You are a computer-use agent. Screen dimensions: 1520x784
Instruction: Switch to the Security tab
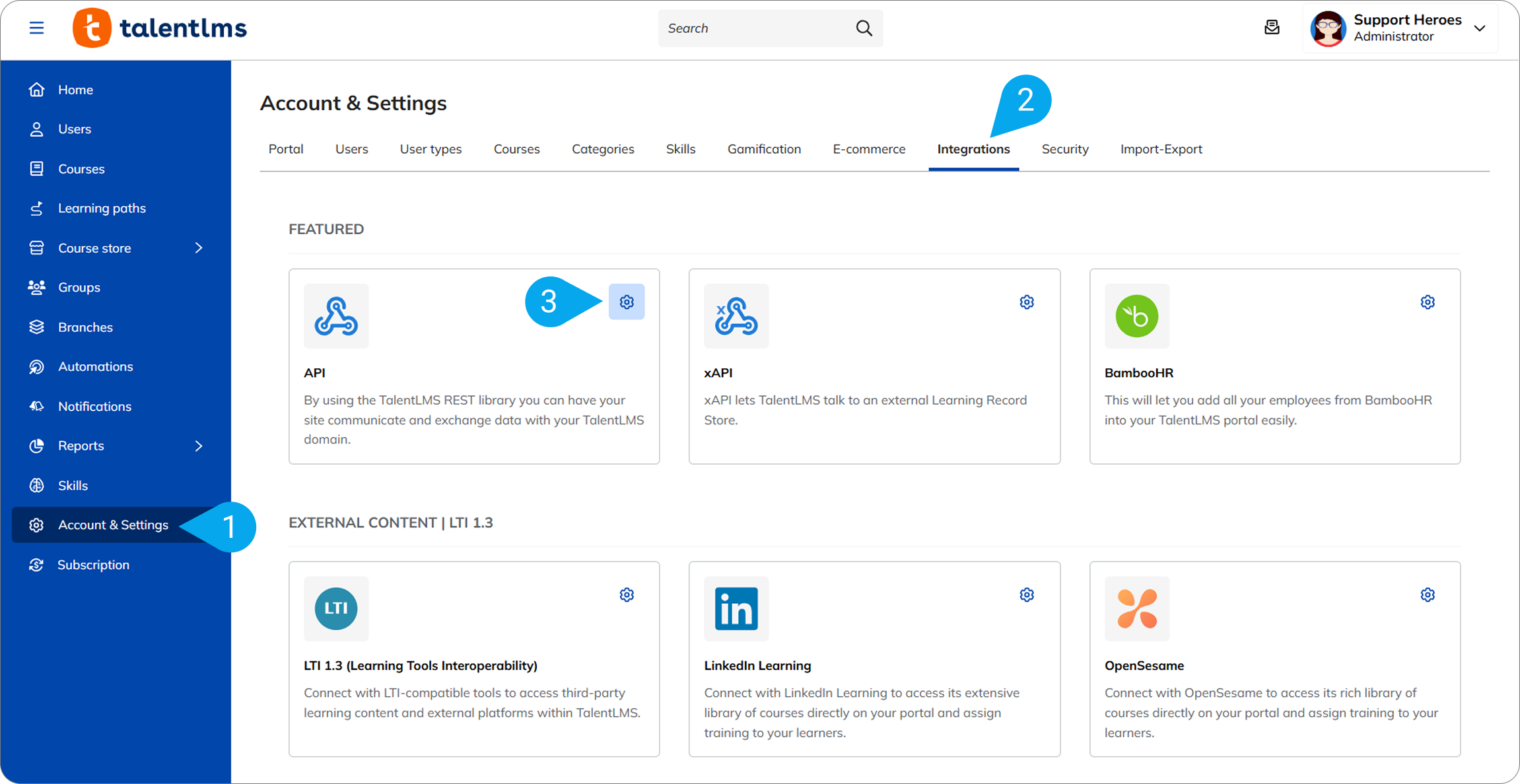click(1064, 149)
